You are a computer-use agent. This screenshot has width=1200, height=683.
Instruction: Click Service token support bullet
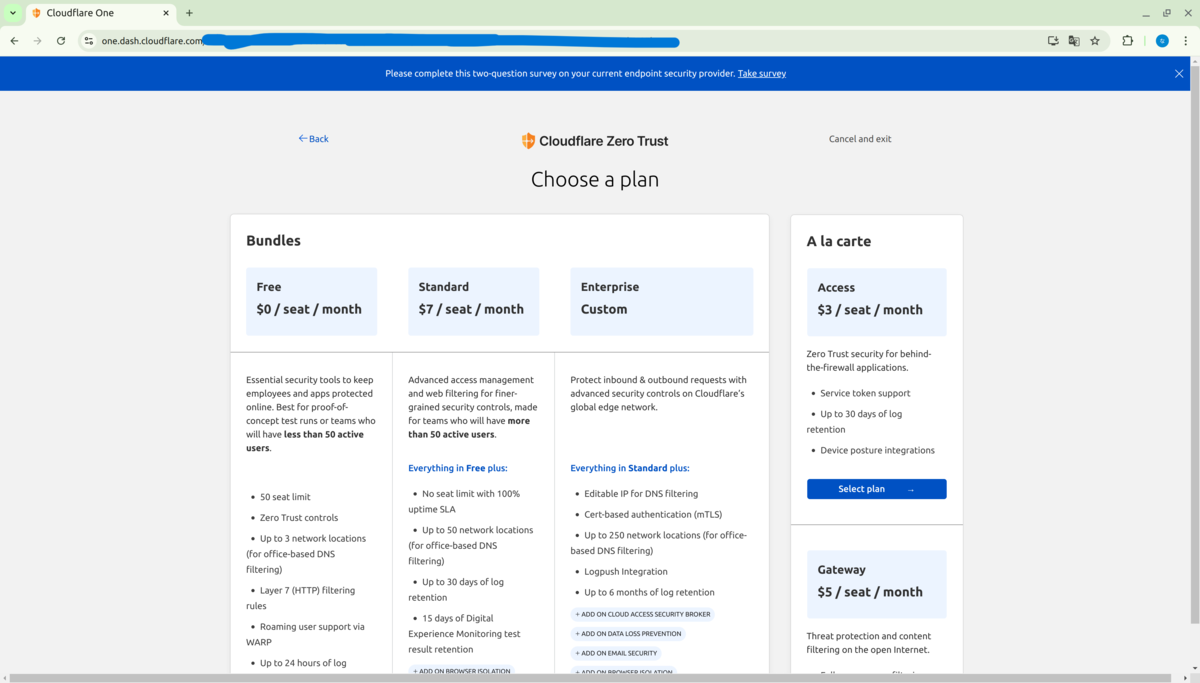click(x=865, y=394)
